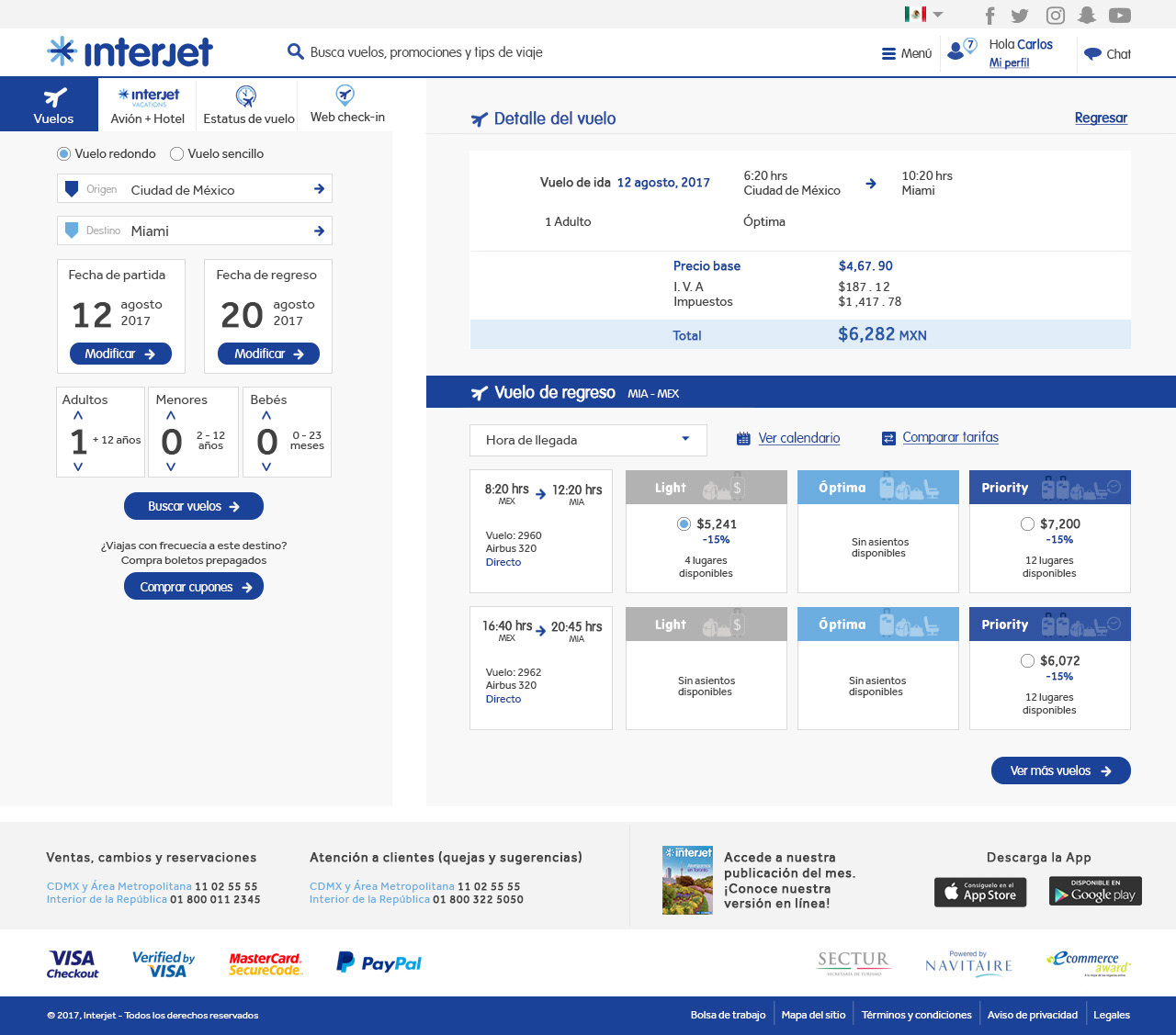Image resolution: width=1176 pixels, height=1035 pixels.
Task: Click the Visa Checkout logo
Action: 73,964
